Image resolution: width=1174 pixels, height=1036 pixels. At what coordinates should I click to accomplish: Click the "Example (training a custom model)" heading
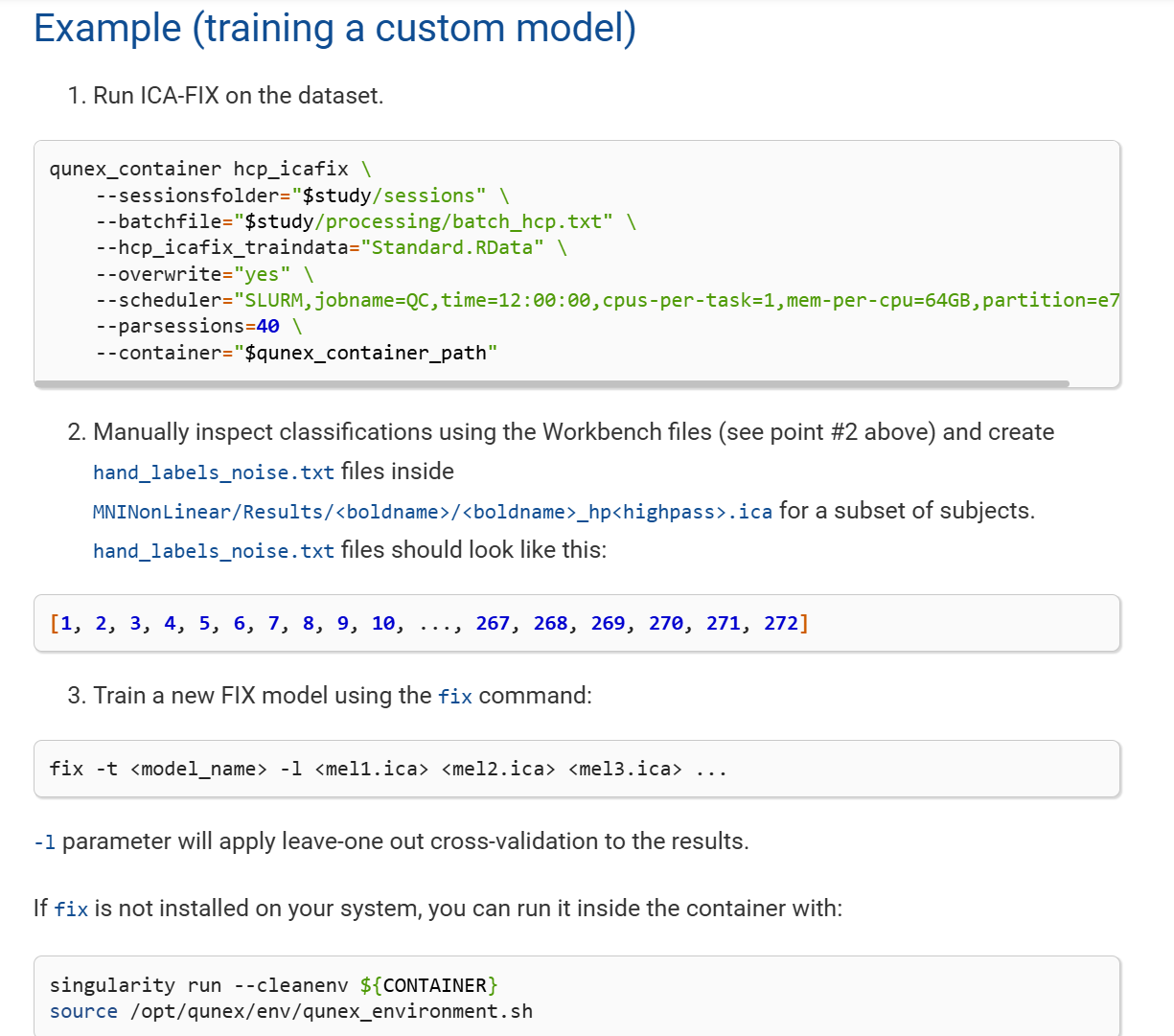(334, 28)
